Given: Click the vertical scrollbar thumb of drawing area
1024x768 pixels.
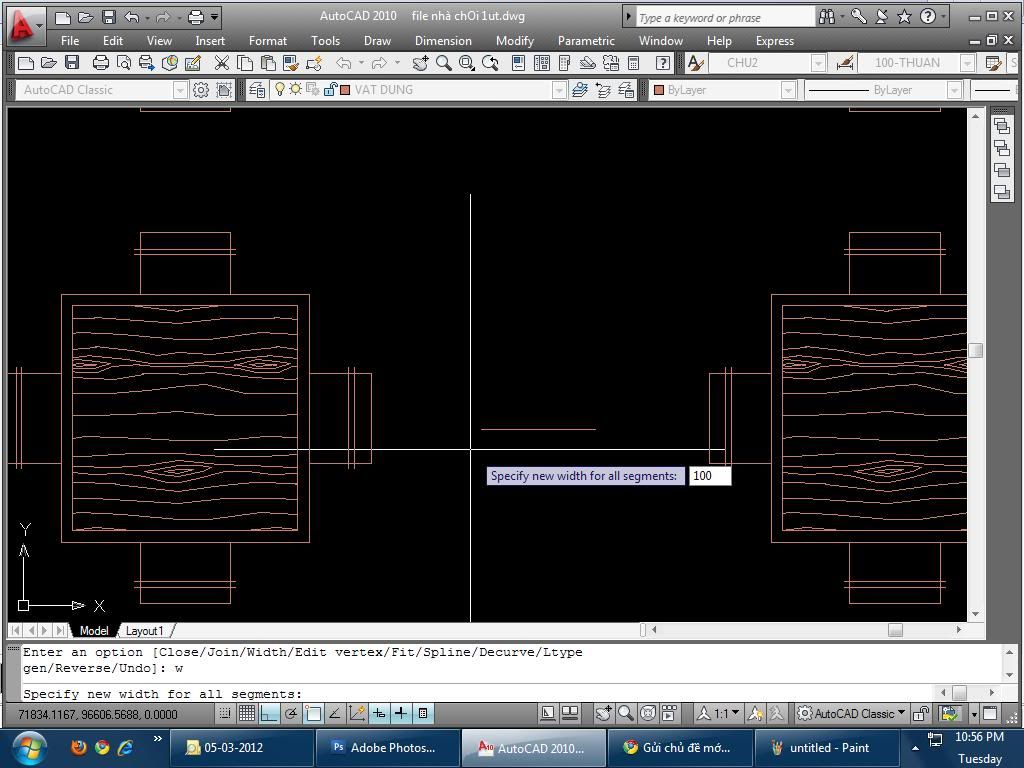Looking at the screenshot, I should click(x=975, y=350).
